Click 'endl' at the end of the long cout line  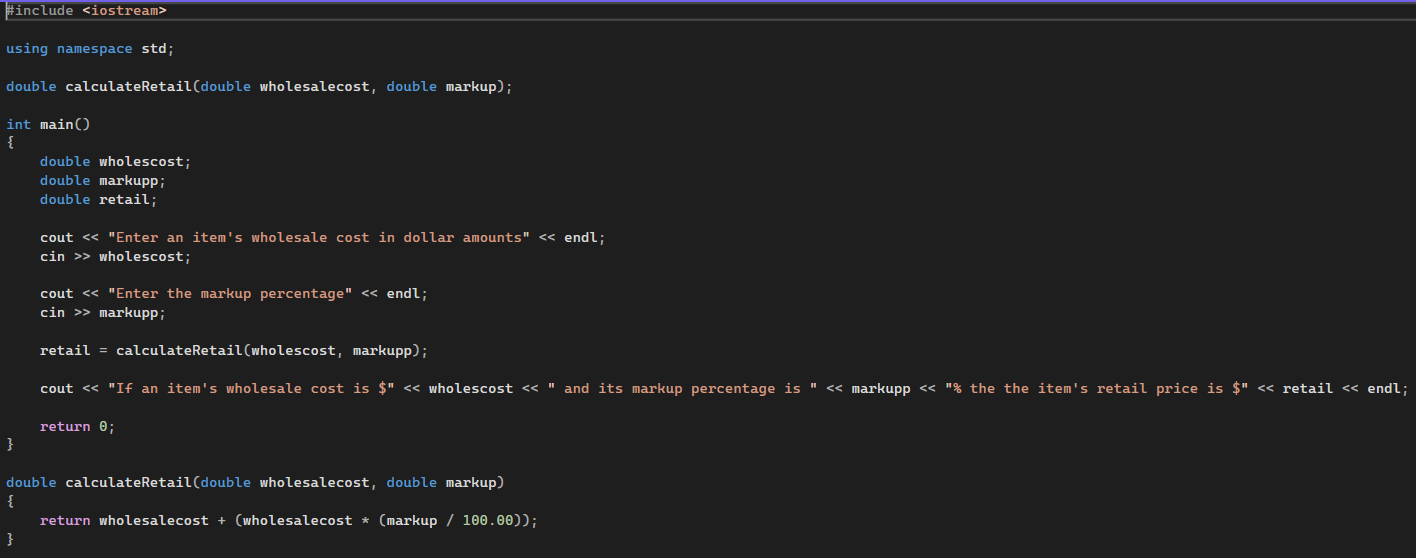pyautogui.click(x=1383, y=389)
